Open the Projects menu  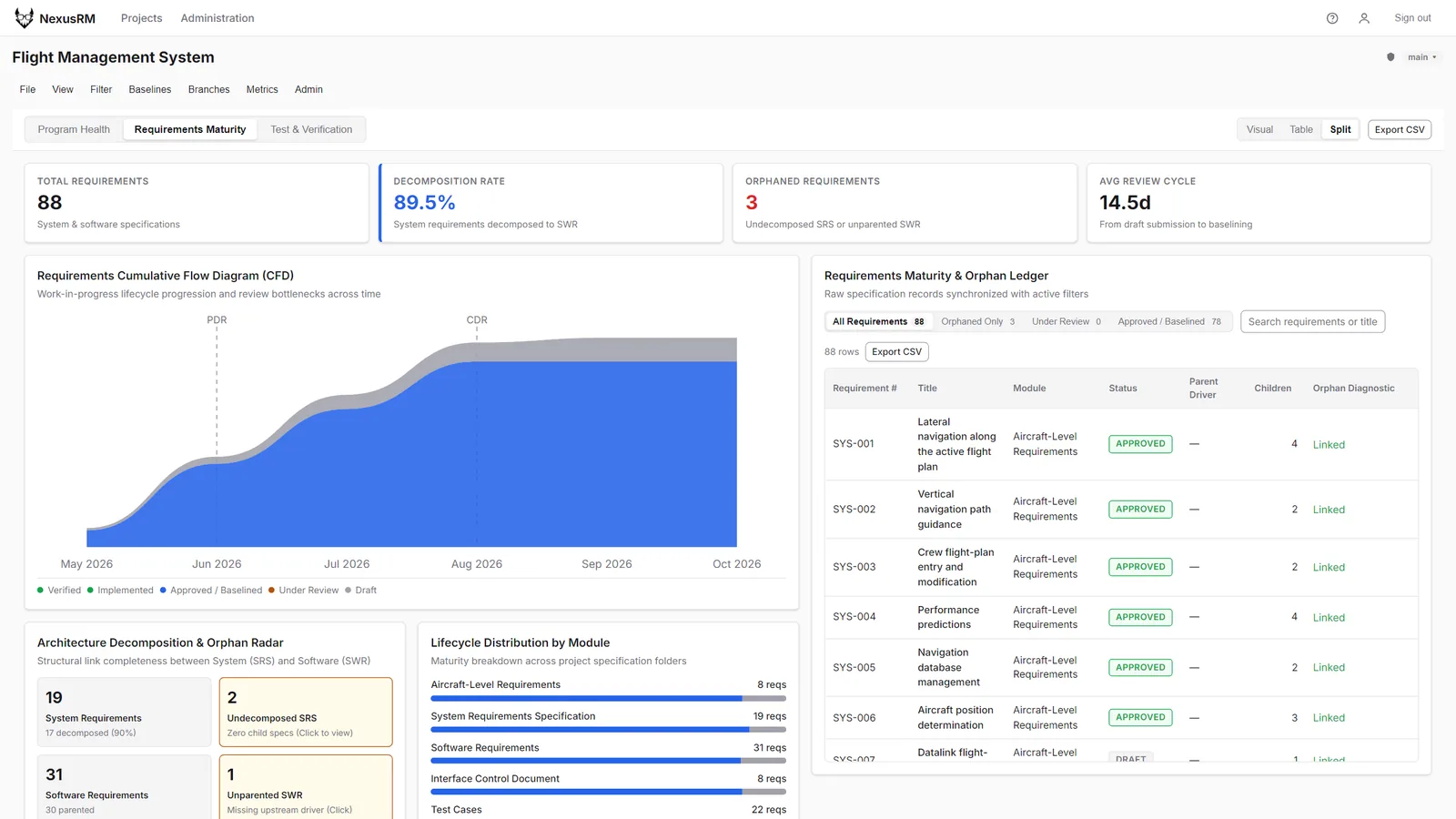pos(141,18)
